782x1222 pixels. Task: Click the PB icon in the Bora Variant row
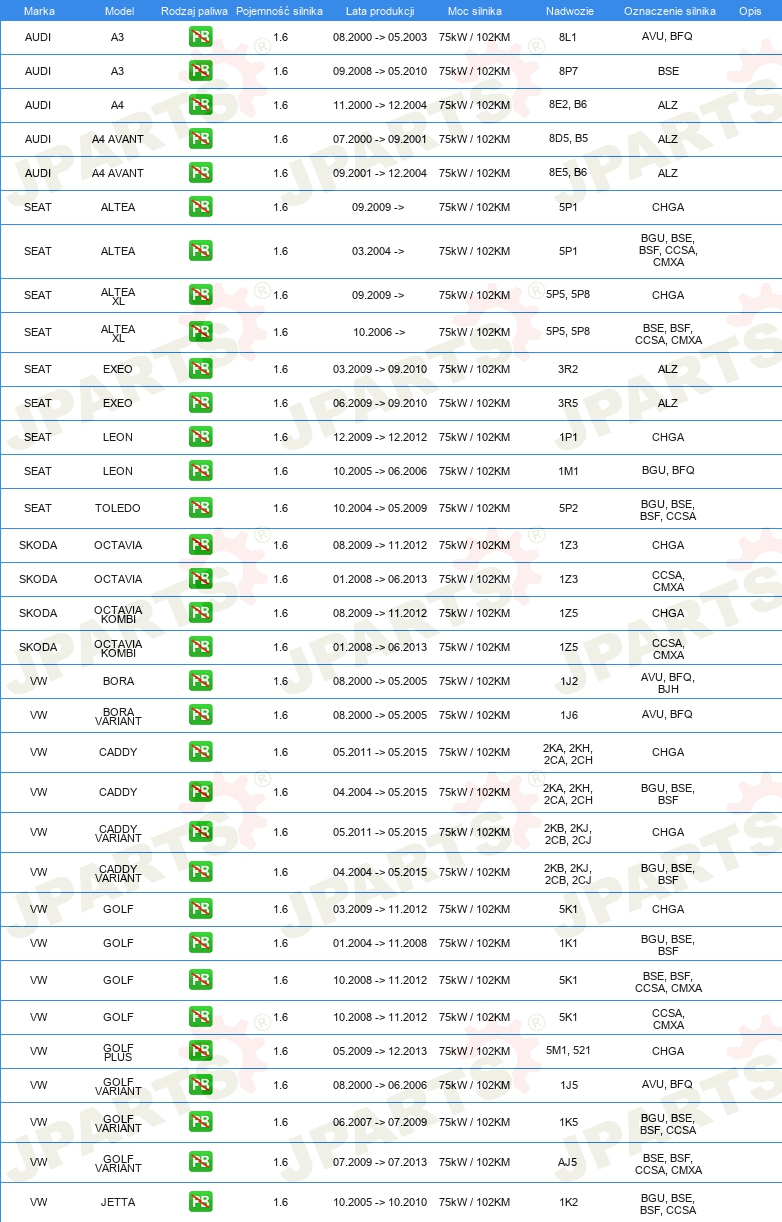[x=200, y=715]
